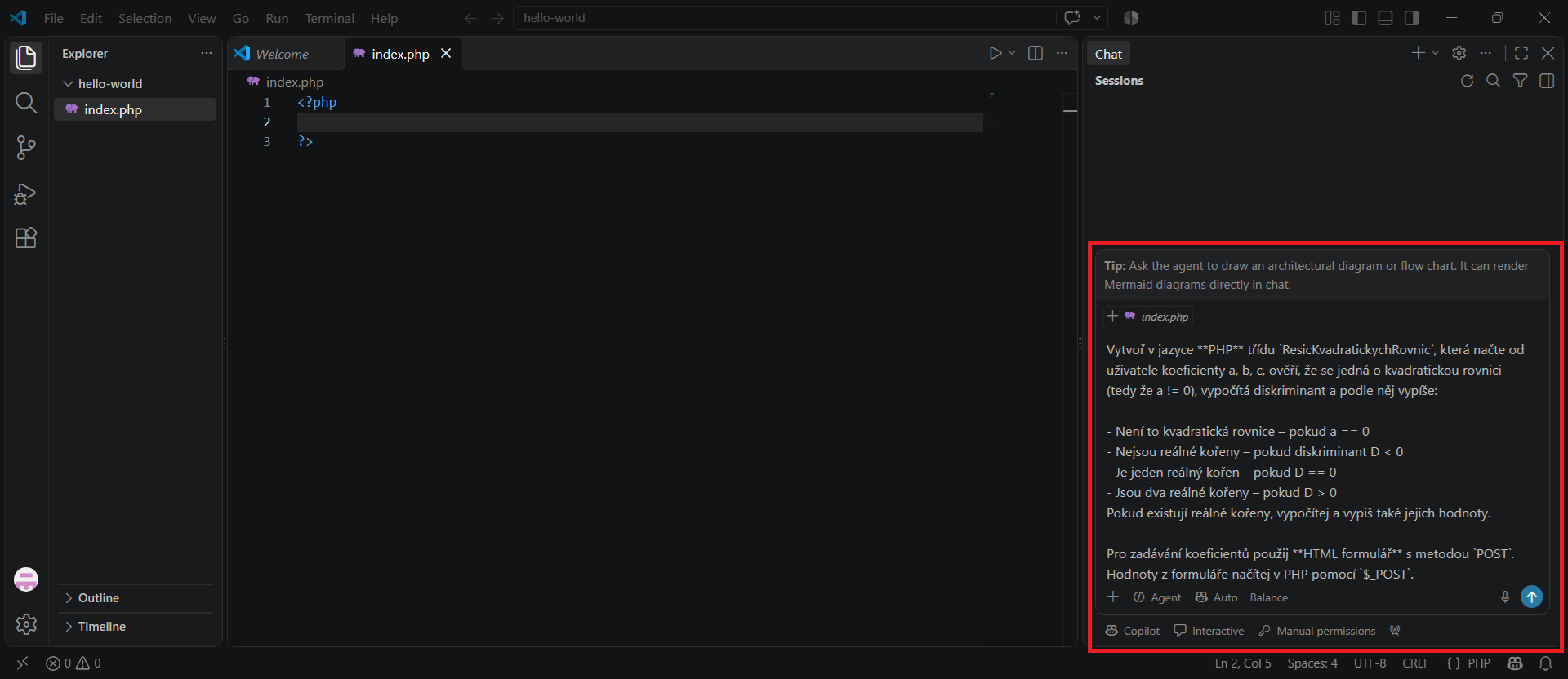
Task: Toggle the secondary side bar visibility
Action: (x=1412, y=18)
